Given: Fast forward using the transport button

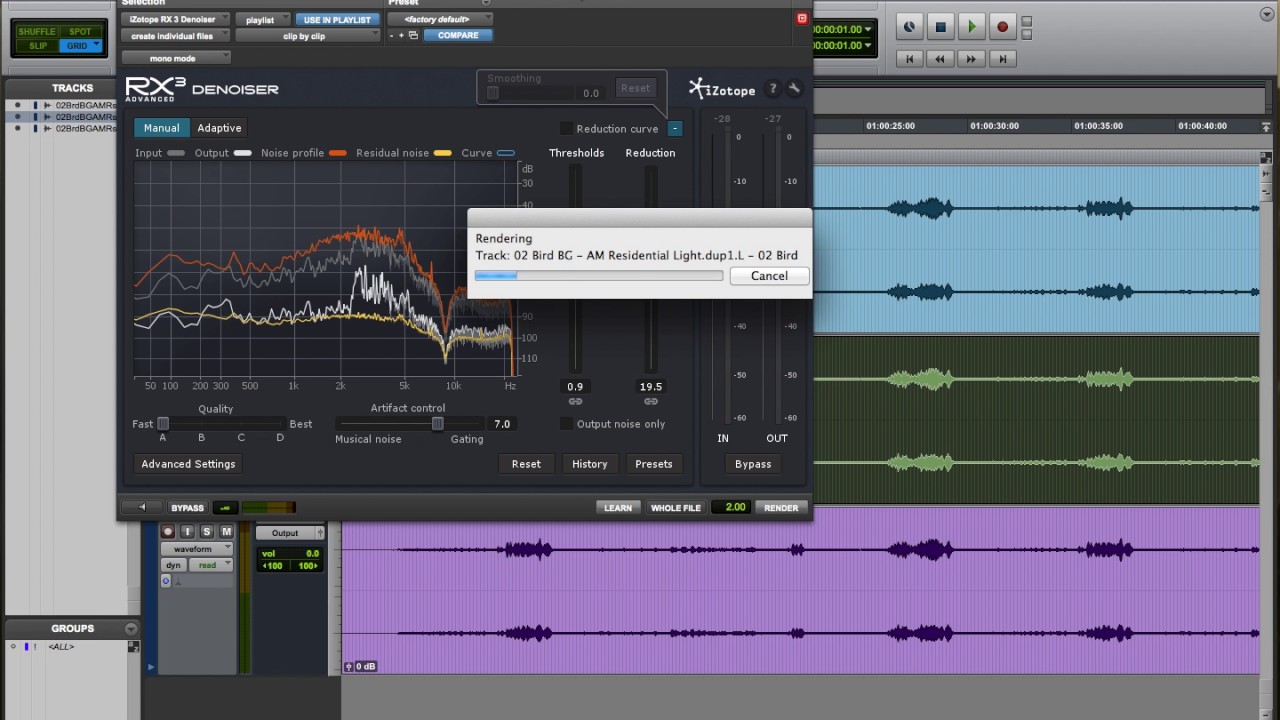Looking at the screenshot, I should click(x=971, y=59).
